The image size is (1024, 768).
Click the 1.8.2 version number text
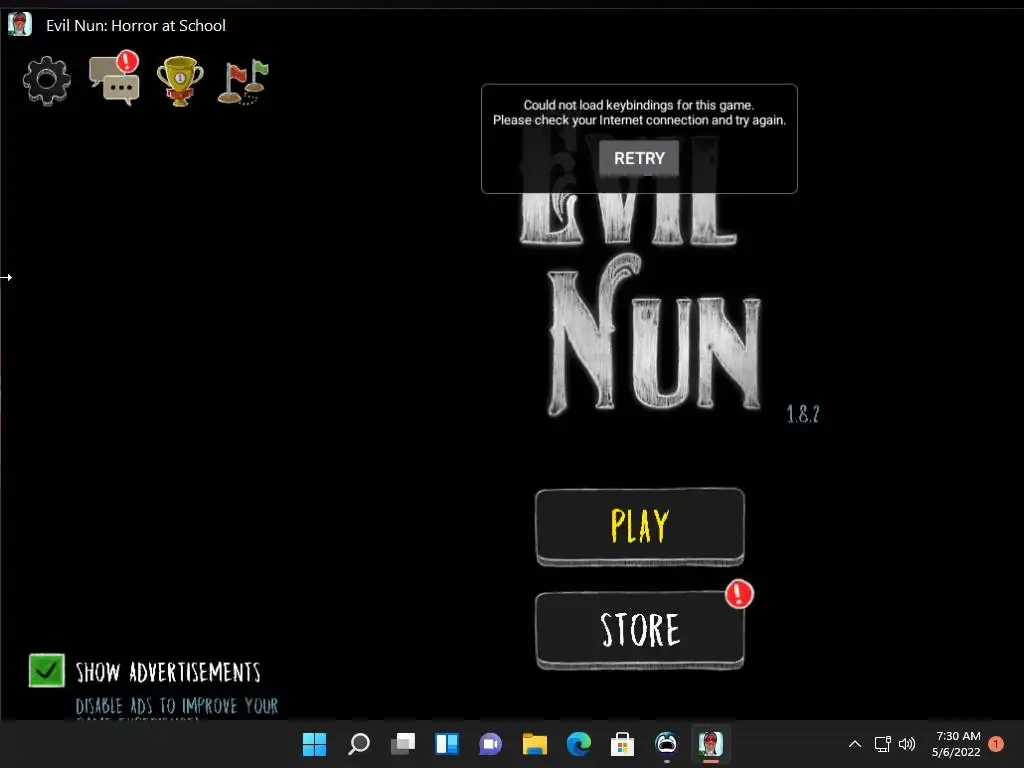[x=803, y=413]
